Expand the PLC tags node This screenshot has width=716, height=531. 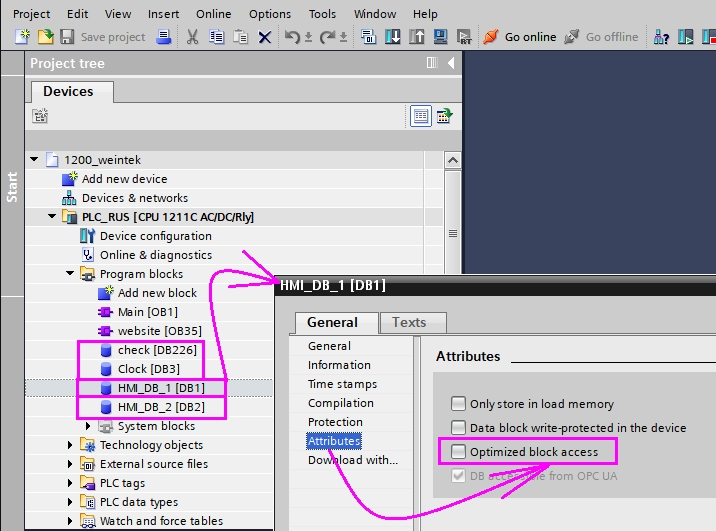click(x=70, y=483)
